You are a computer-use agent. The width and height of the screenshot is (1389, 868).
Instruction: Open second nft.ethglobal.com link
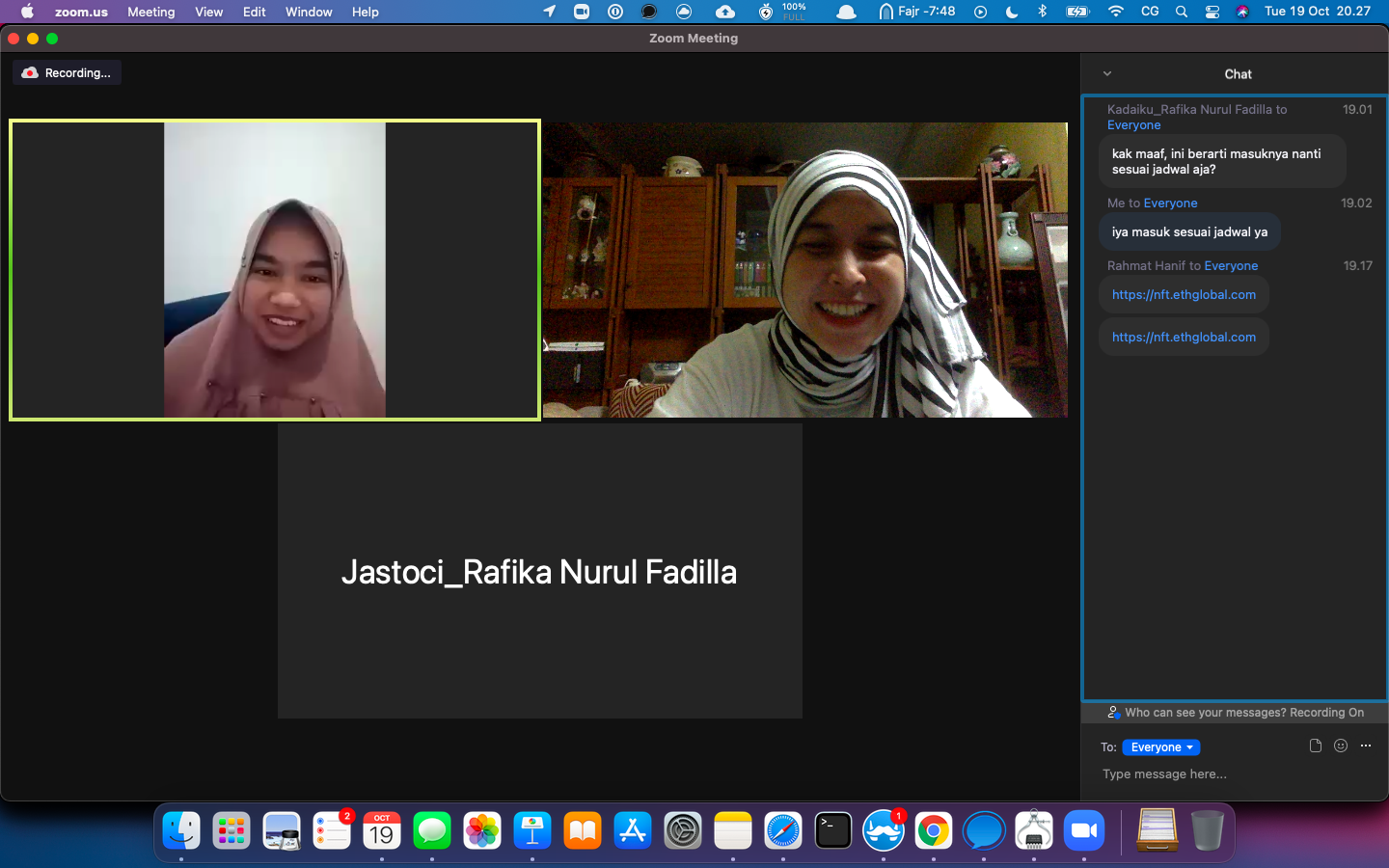click(1184, 338)
